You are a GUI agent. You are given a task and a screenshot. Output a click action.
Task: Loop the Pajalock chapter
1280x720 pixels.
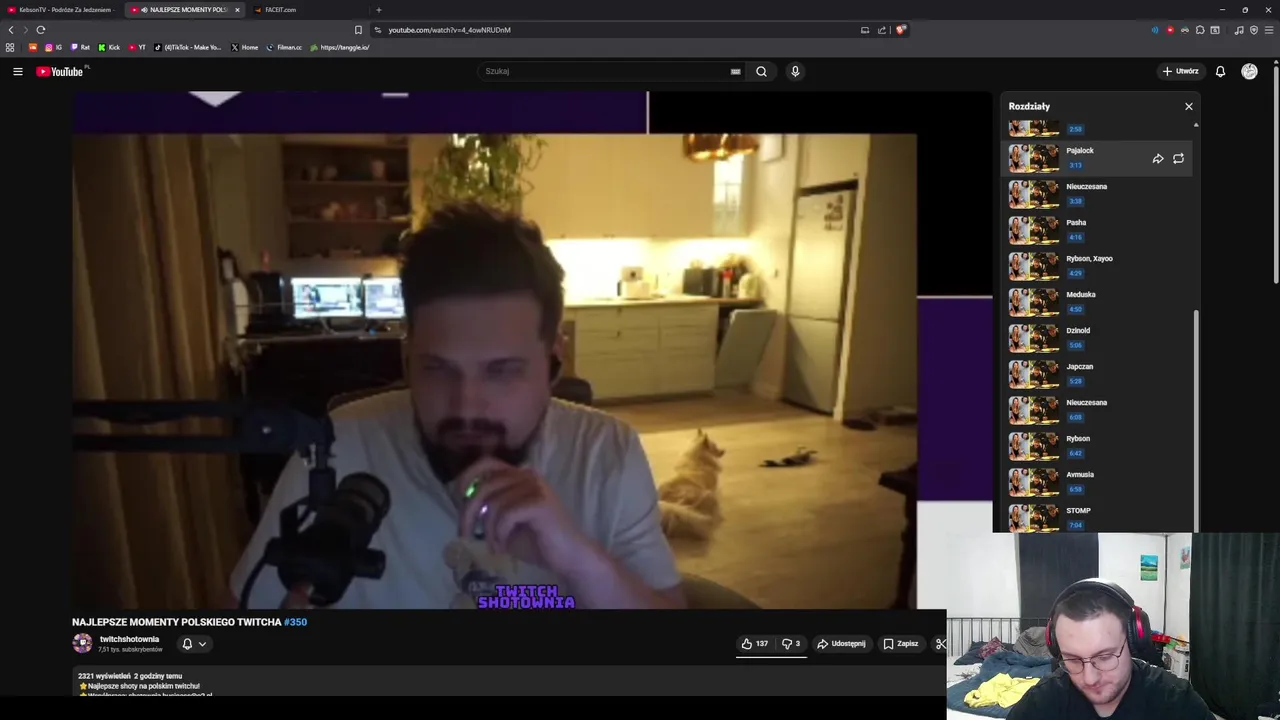(x=1178, y=158)
